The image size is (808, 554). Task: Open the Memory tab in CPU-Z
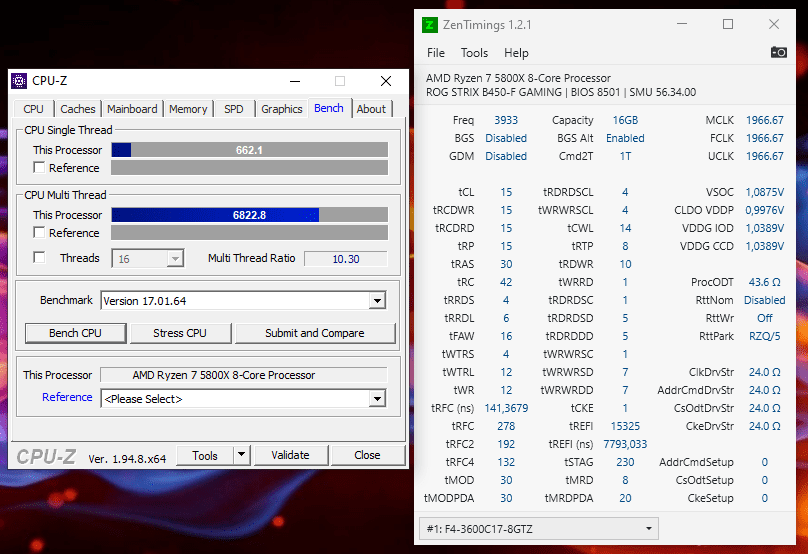(x=188, y=109)
